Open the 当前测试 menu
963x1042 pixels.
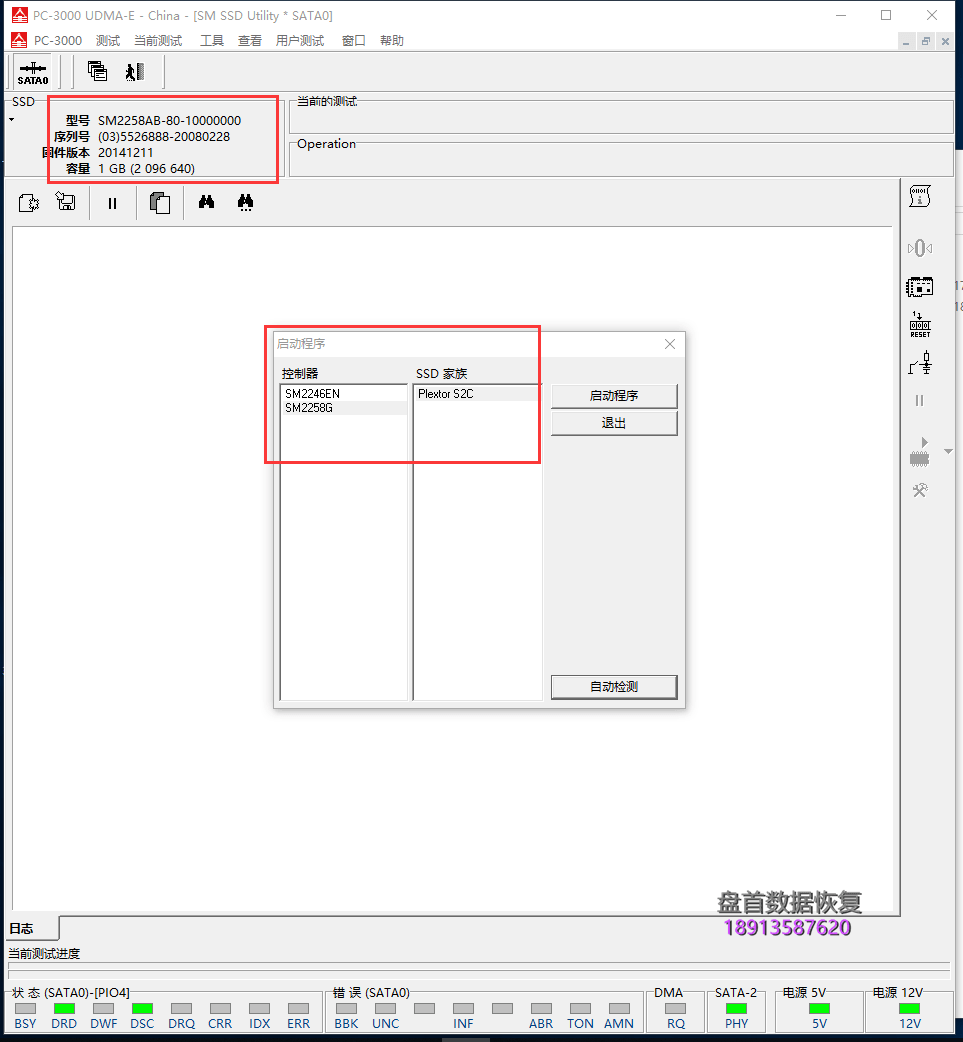pos(158,41)
